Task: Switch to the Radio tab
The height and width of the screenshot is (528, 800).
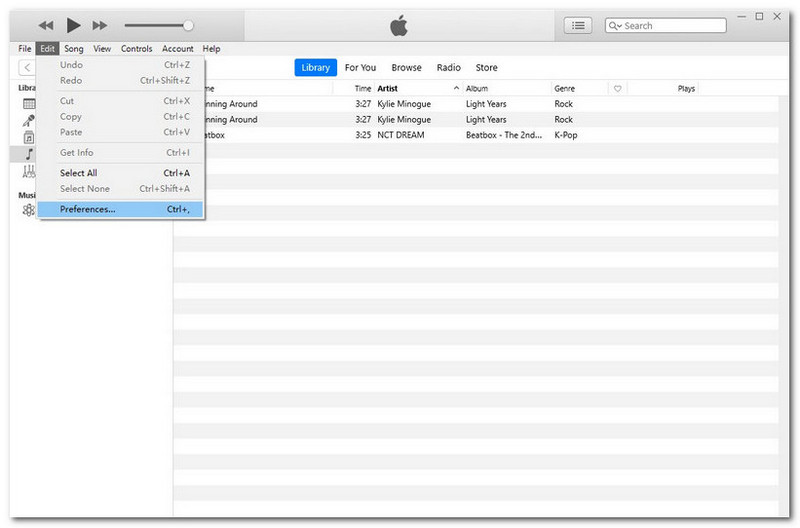Action: click(448, 67)
